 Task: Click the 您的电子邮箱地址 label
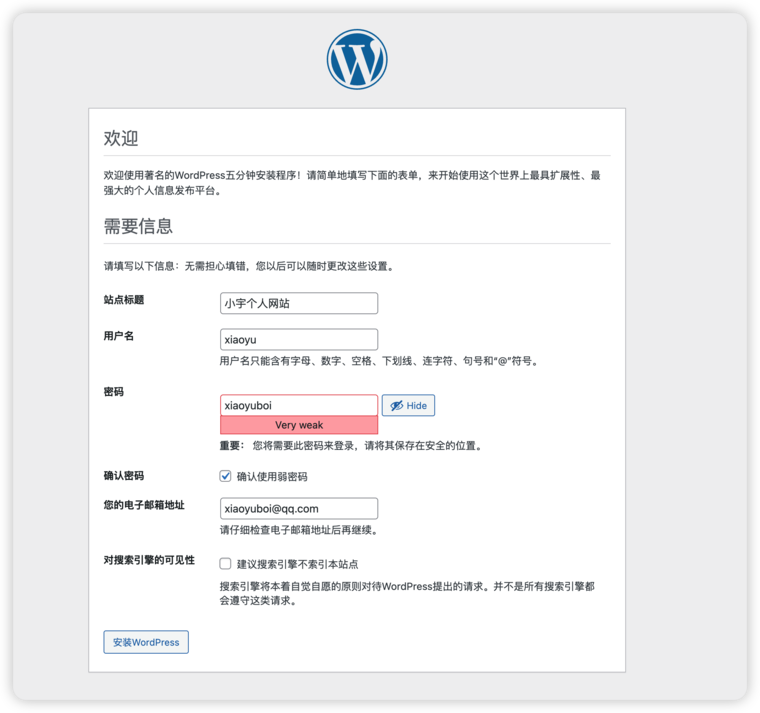coord(144,505)
